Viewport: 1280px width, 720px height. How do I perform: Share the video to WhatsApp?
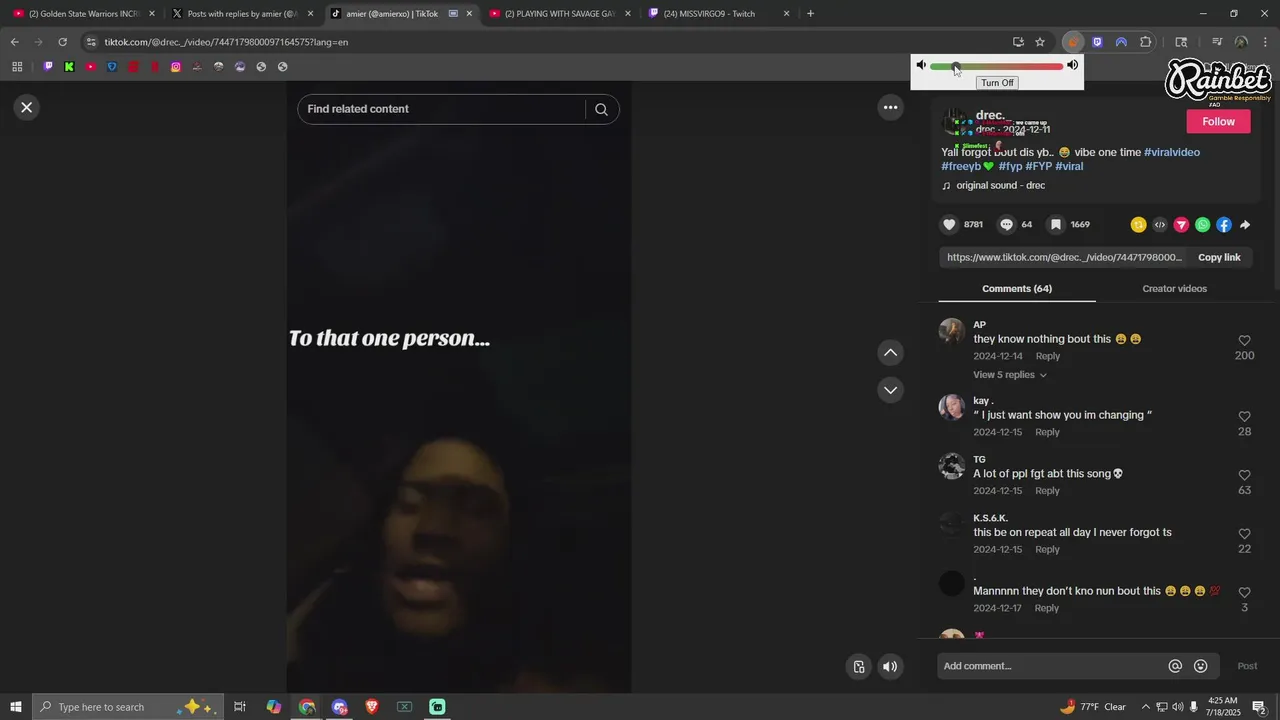[1202, 225]
